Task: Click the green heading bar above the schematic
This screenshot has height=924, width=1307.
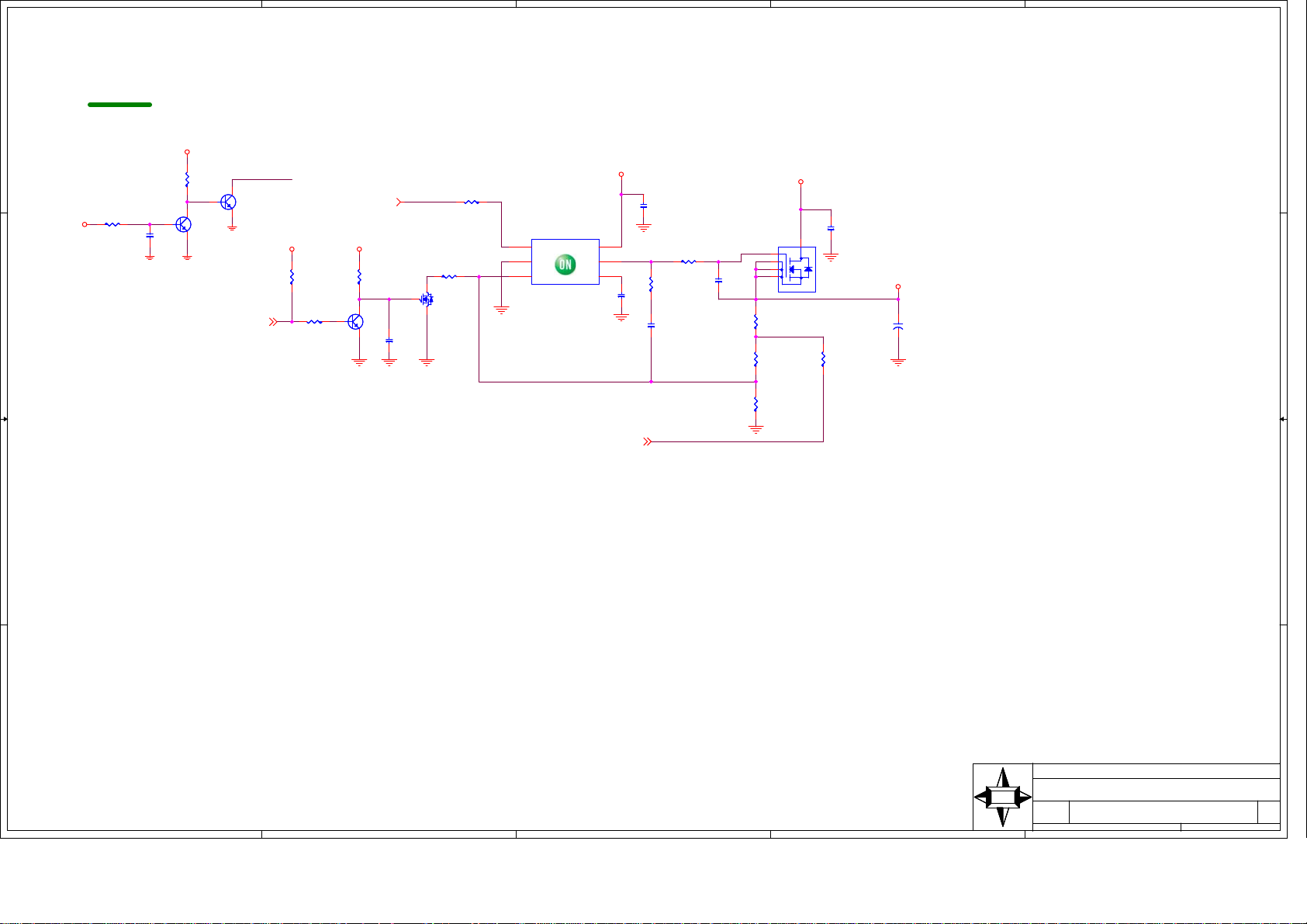Action: point(119,104)
